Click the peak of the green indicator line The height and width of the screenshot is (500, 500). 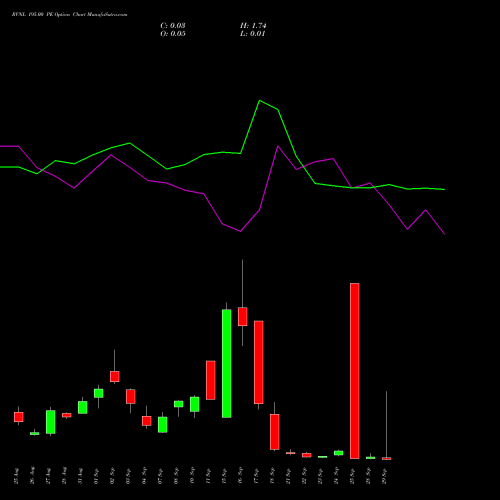pos(260,100)
